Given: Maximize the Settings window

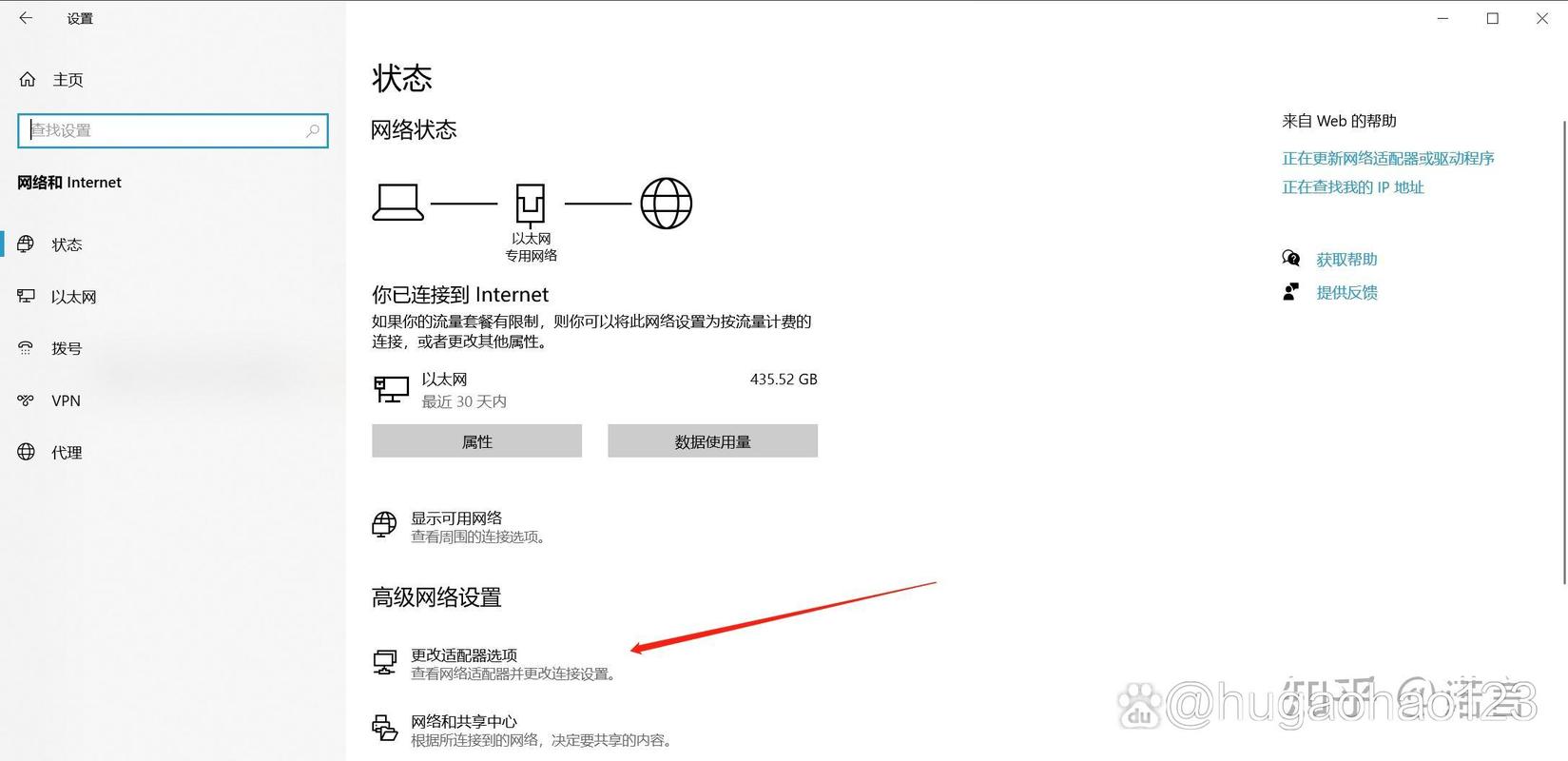Looking at the screenshot, I should [x=1493, y=18].
